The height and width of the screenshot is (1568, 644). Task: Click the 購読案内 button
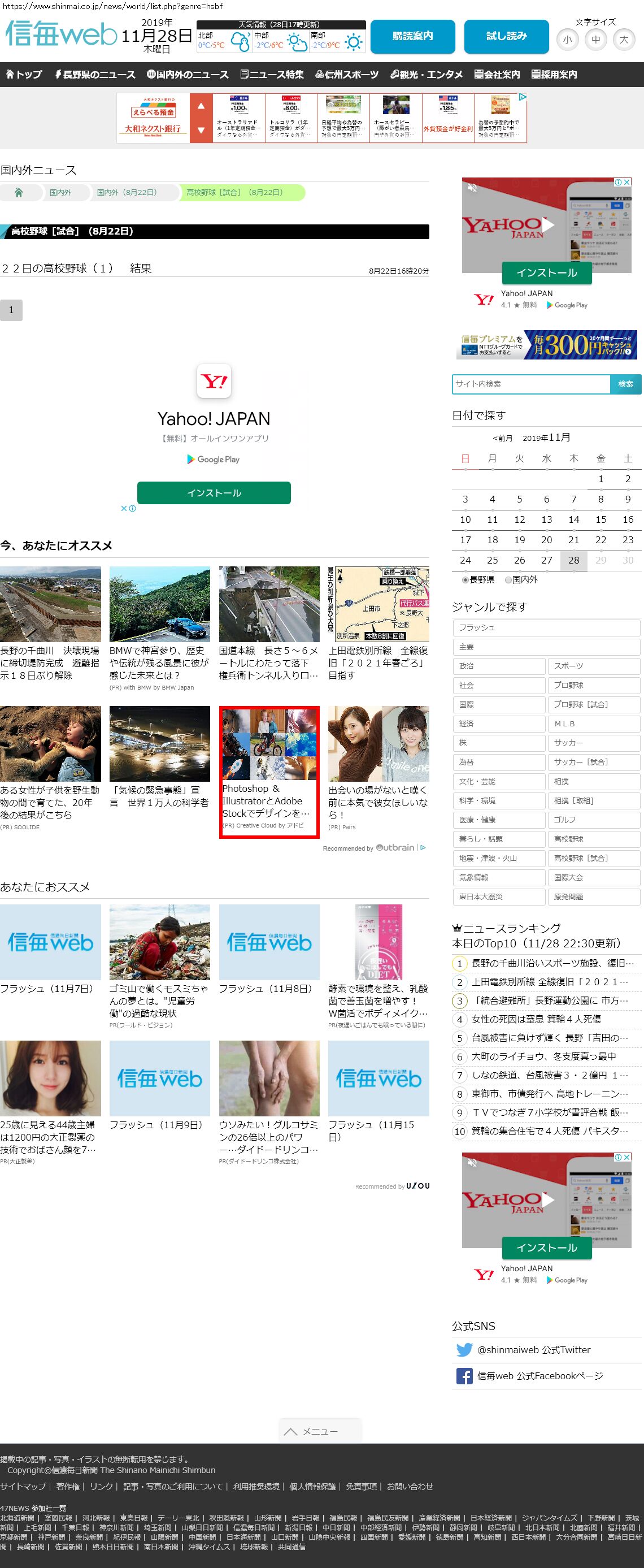(412, 37)
